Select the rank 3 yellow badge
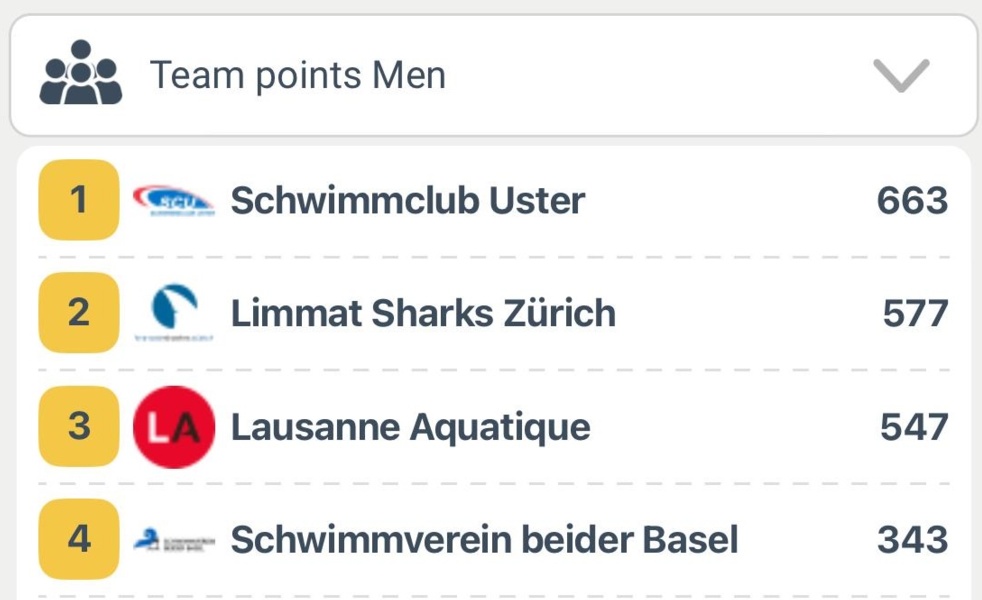This screenshot has height=600, width=982. (x=79, y=427)
